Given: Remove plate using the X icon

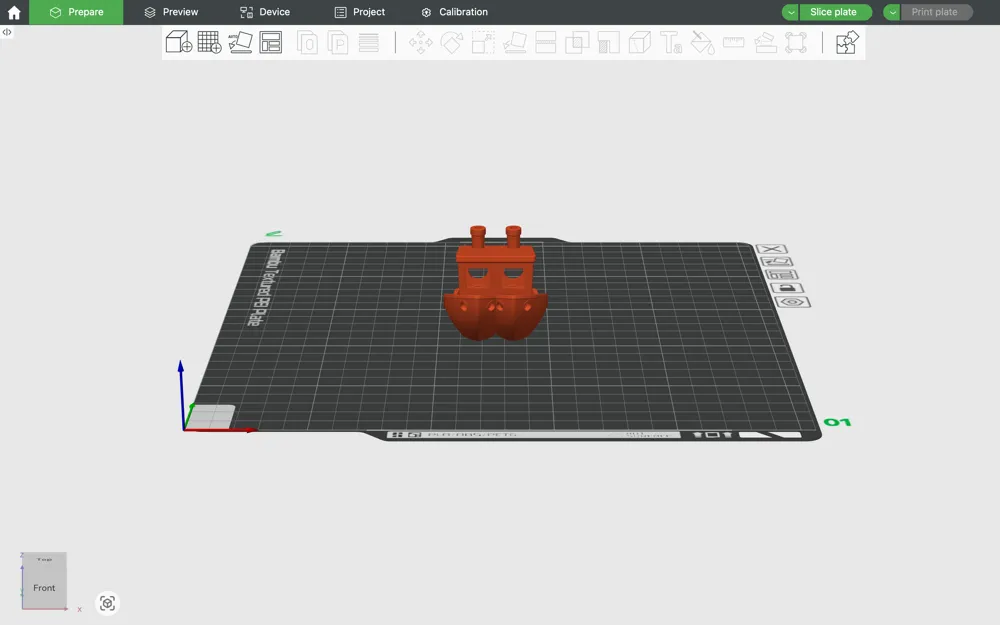Looking at the screenshot, I should click(772, 249).
